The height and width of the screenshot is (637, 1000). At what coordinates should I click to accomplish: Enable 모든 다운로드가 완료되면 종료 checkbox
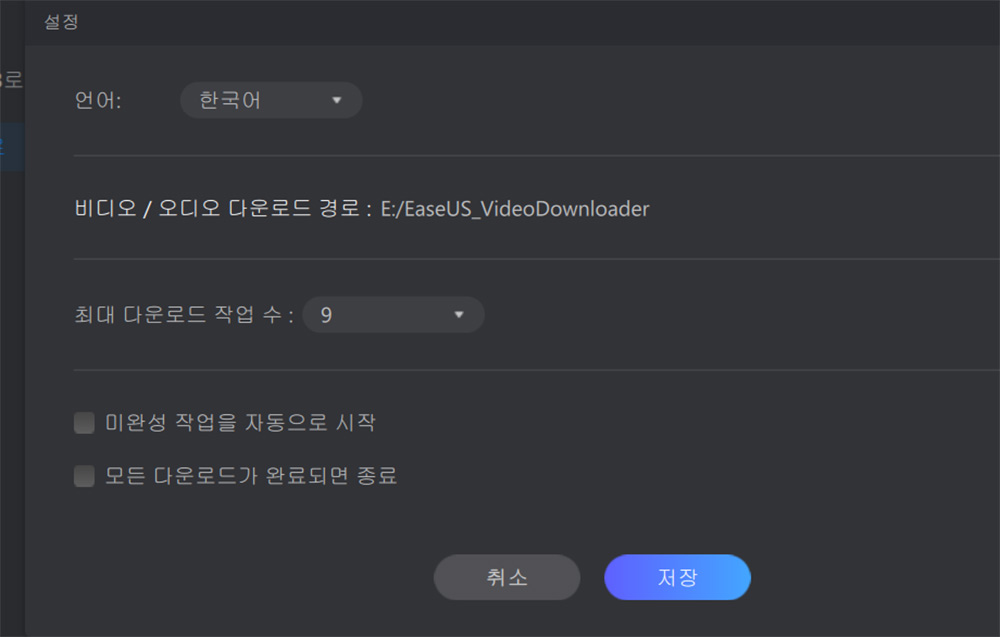(x=84, y=476)
